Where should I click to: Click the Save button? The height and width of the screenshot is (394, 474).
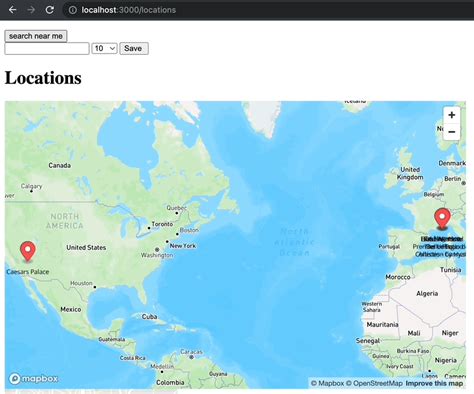134,48
